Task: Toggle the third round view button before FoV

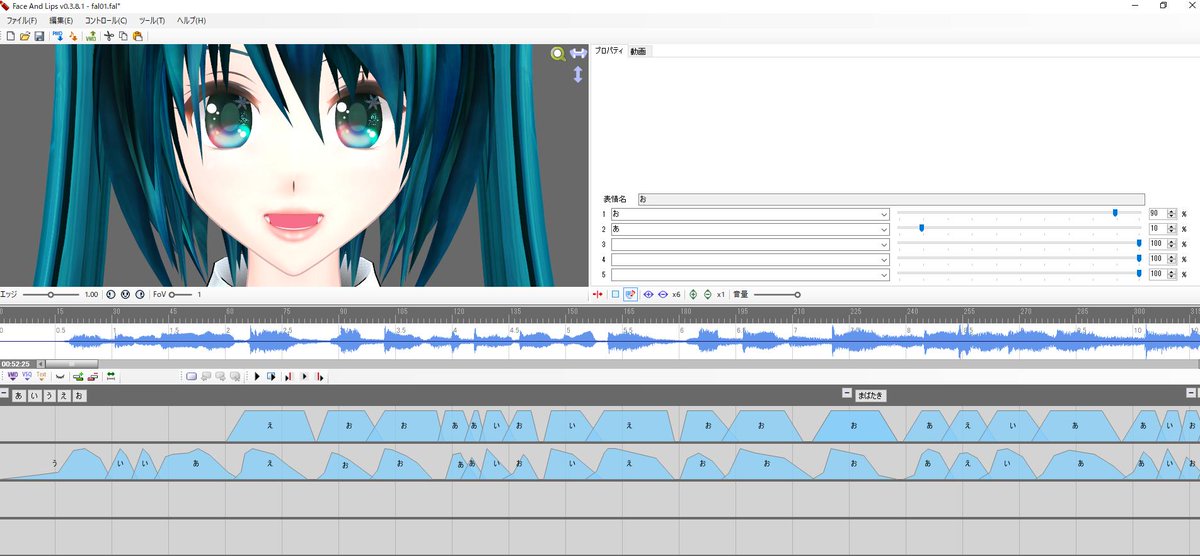Action: pos(139,295)
